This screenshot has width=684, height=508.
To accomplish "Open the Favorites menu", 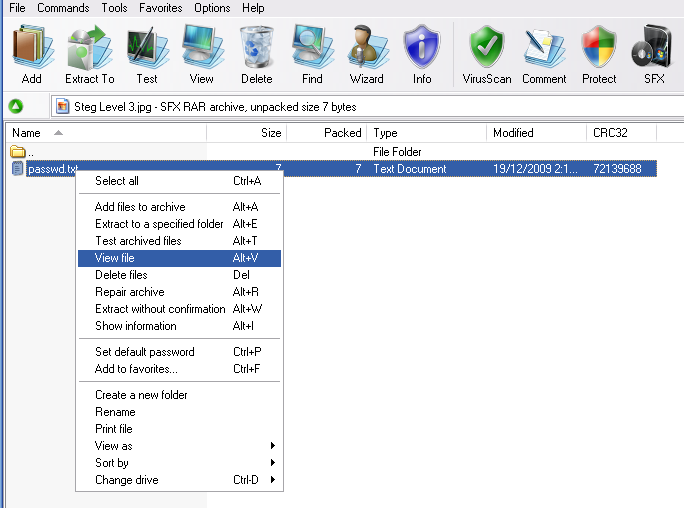I will click(x=161, y=8).
